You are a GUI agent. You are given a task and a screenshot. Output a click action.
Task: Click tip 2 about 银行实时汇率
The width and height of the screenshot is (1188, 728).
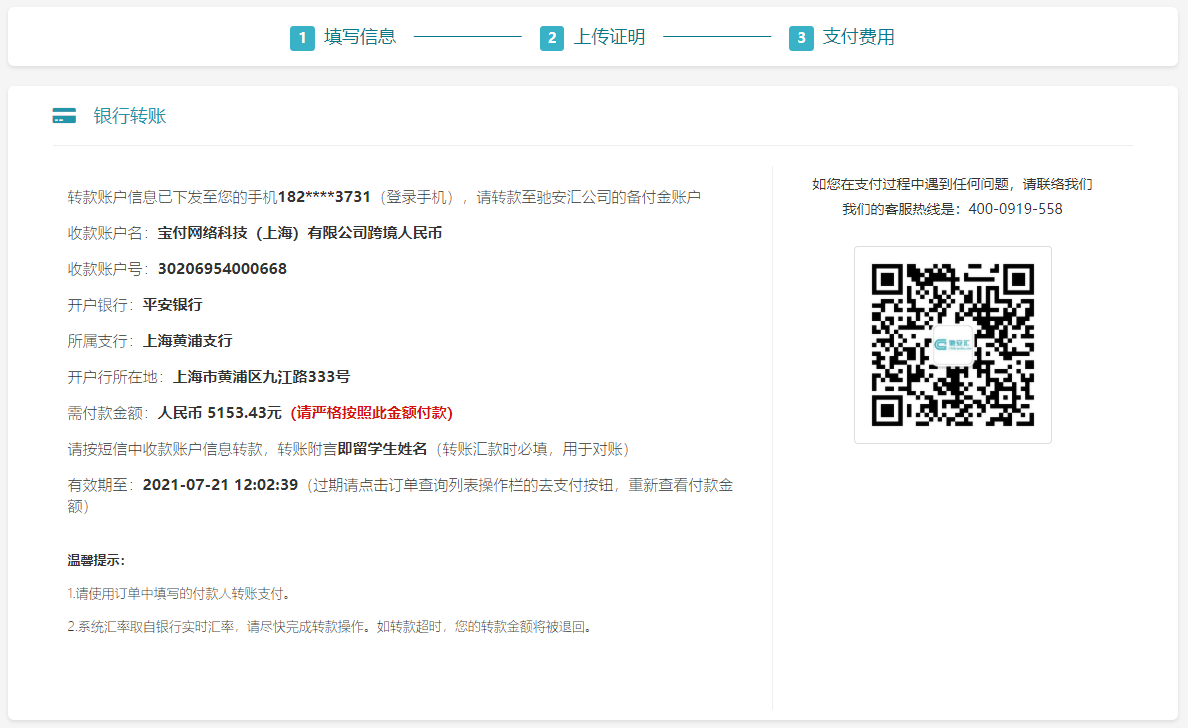pos(330,627)
